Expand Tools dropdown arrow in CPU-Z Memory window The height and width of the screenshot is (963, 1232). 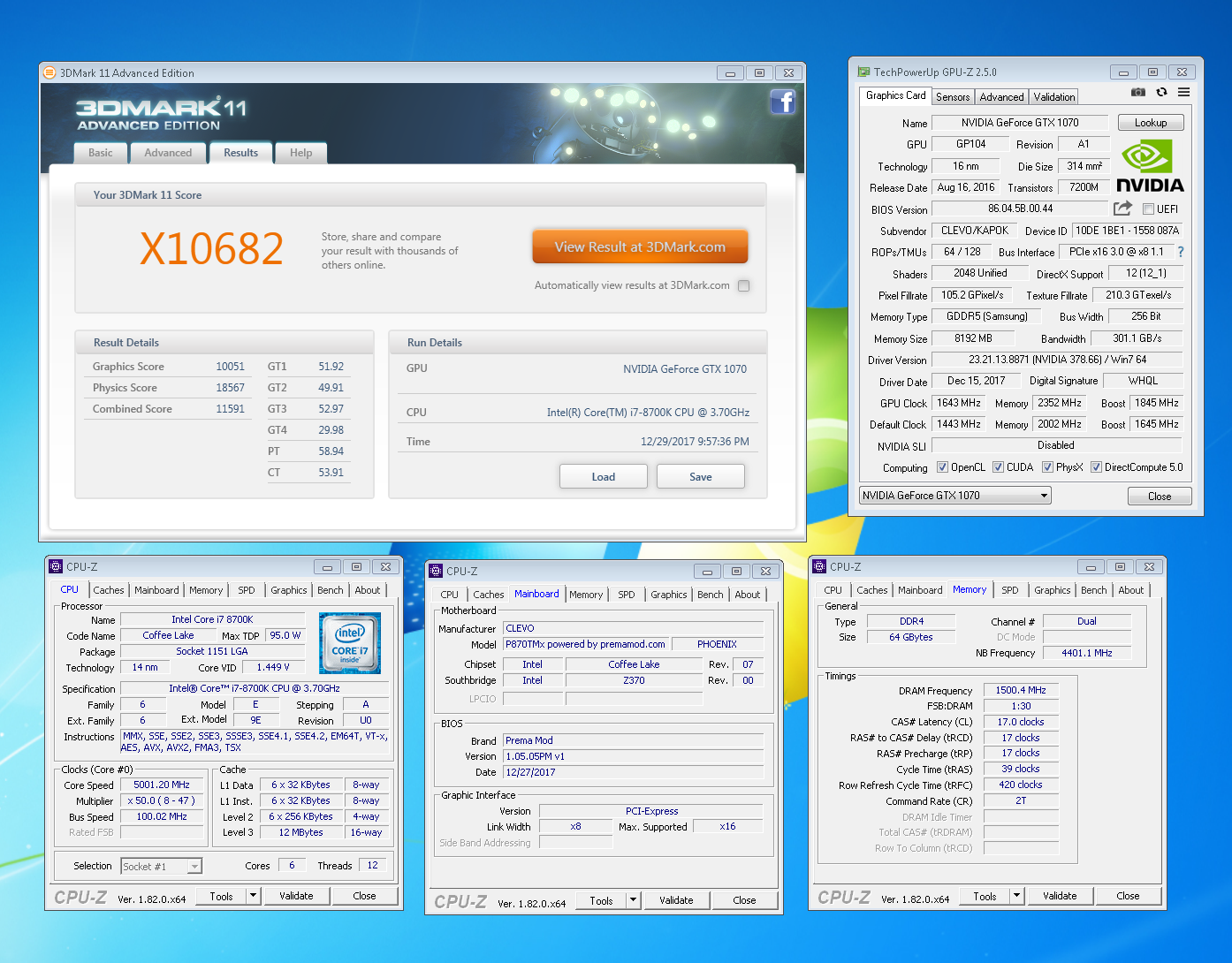[1016, 896]
